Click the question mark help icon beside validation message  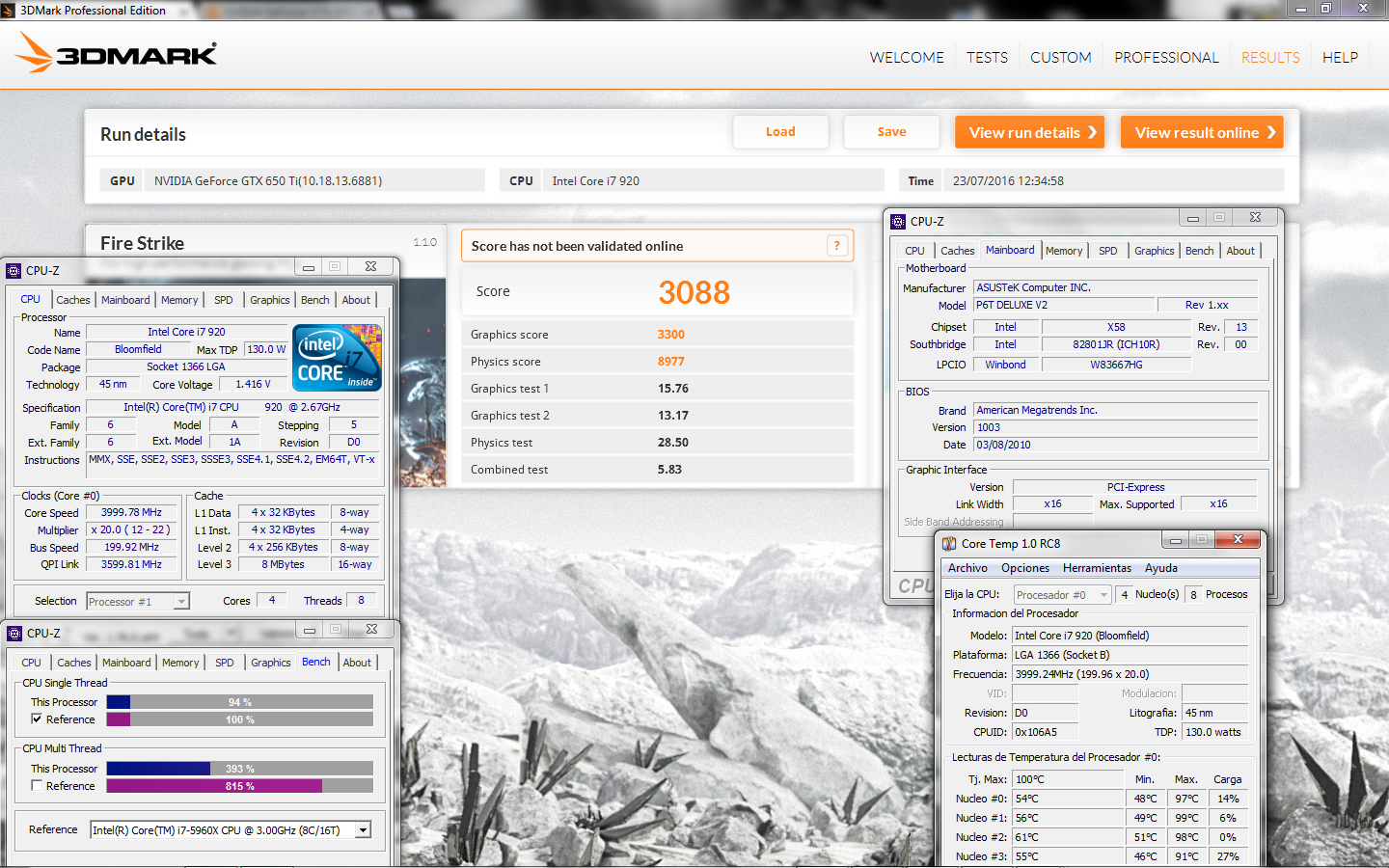point(837,246)
